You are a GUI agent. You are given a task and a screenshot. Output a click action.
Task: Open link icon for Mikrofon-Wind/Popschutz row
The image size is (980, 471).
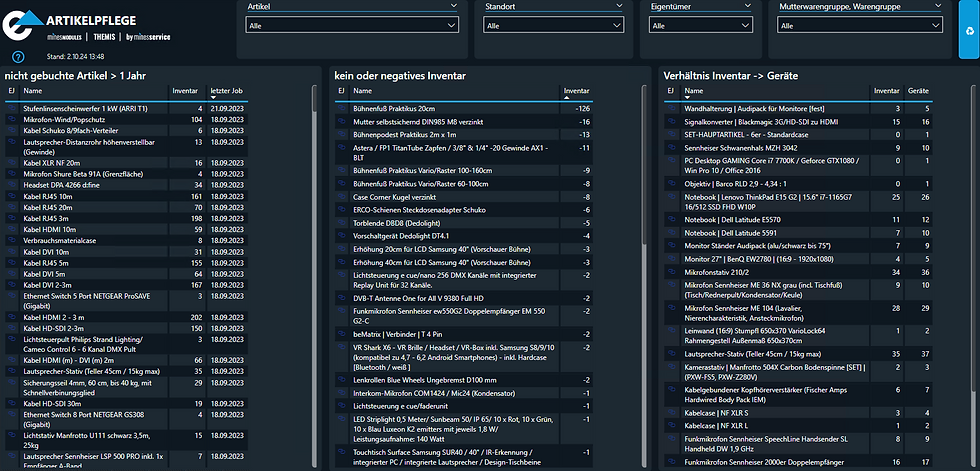[x=11, y=119]
